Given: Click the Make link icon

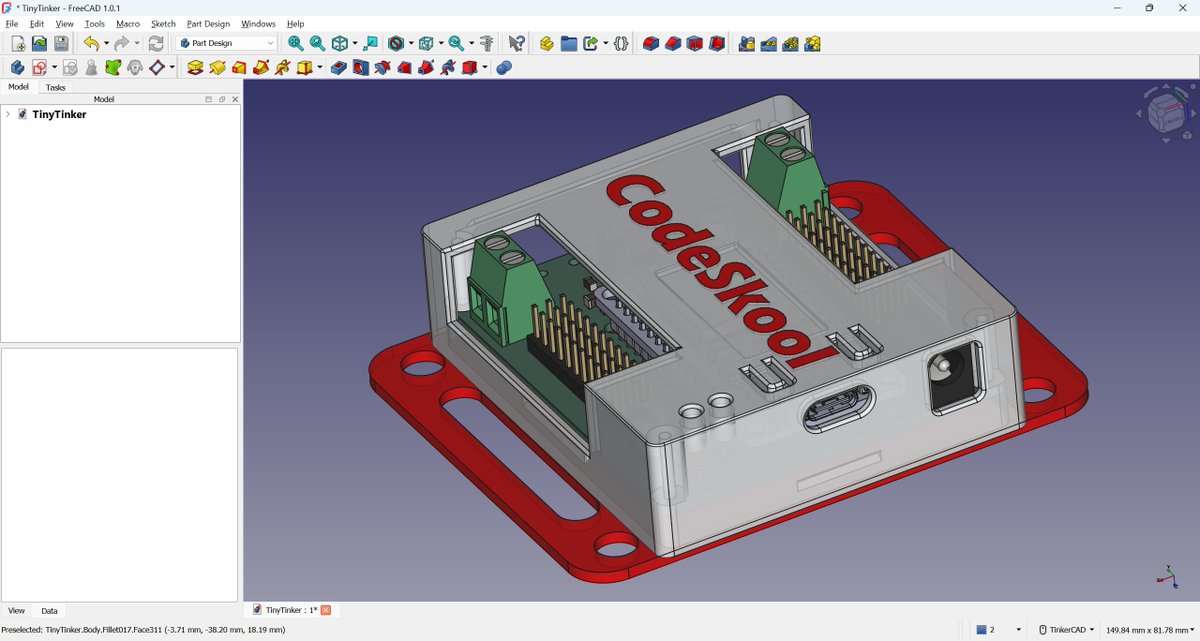Looking at the screenshot, I should click(591, 43).
